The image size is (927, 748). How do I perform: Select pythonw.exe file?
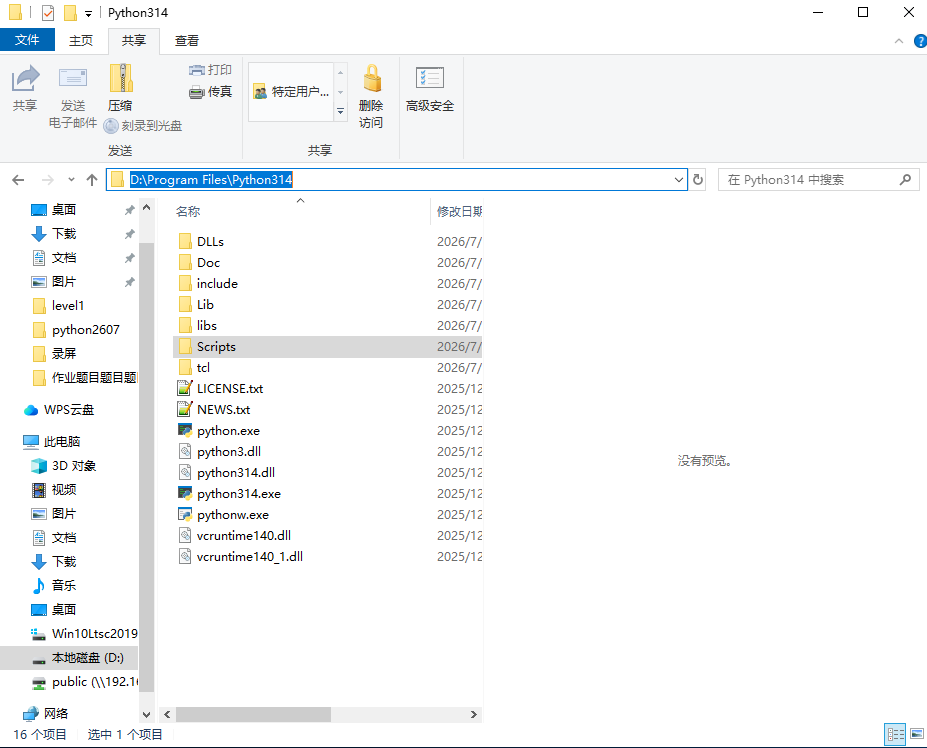point(233,514)
